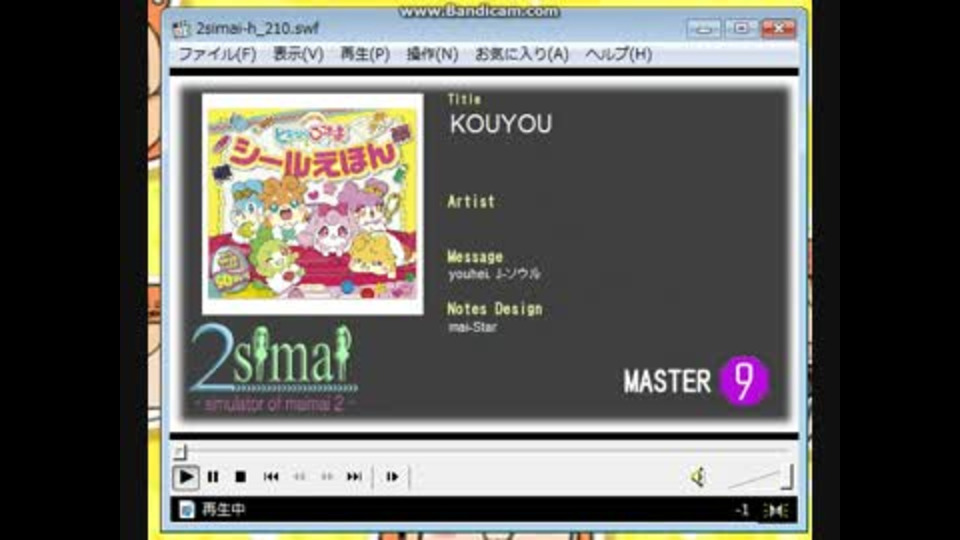This screenshot has height=540, width=960.
Task: Click the song jacket cover image
Action: tap(313, 204)
